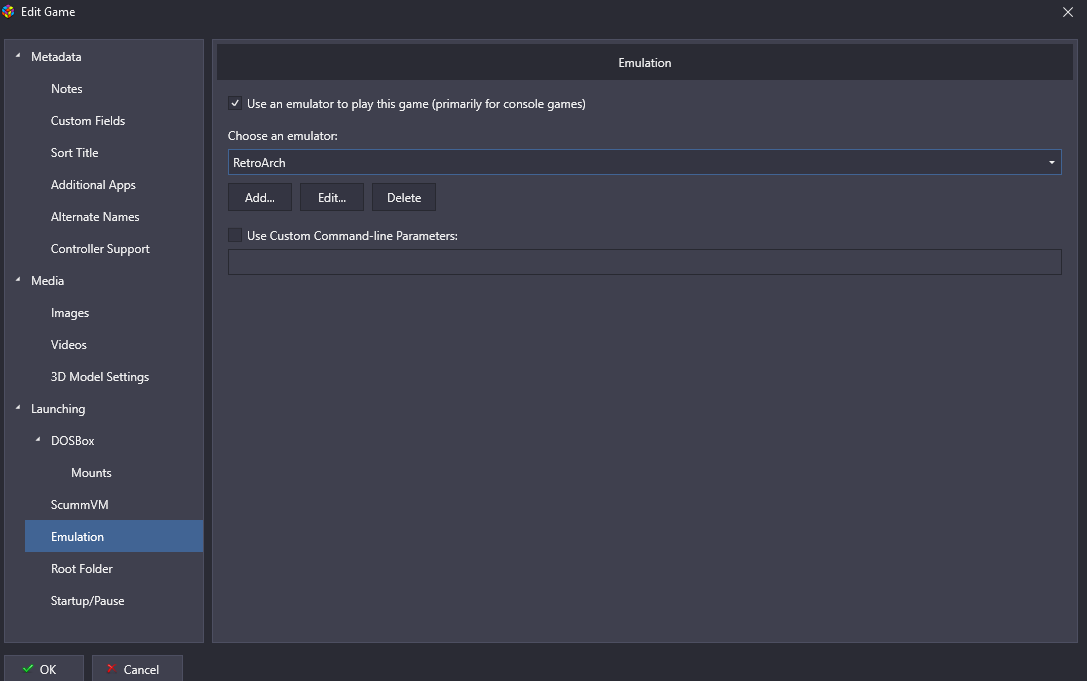Collapse the DOSBox tree node
The width and height of the screenshot is (1087, 681).
click(x=38, y=440)
